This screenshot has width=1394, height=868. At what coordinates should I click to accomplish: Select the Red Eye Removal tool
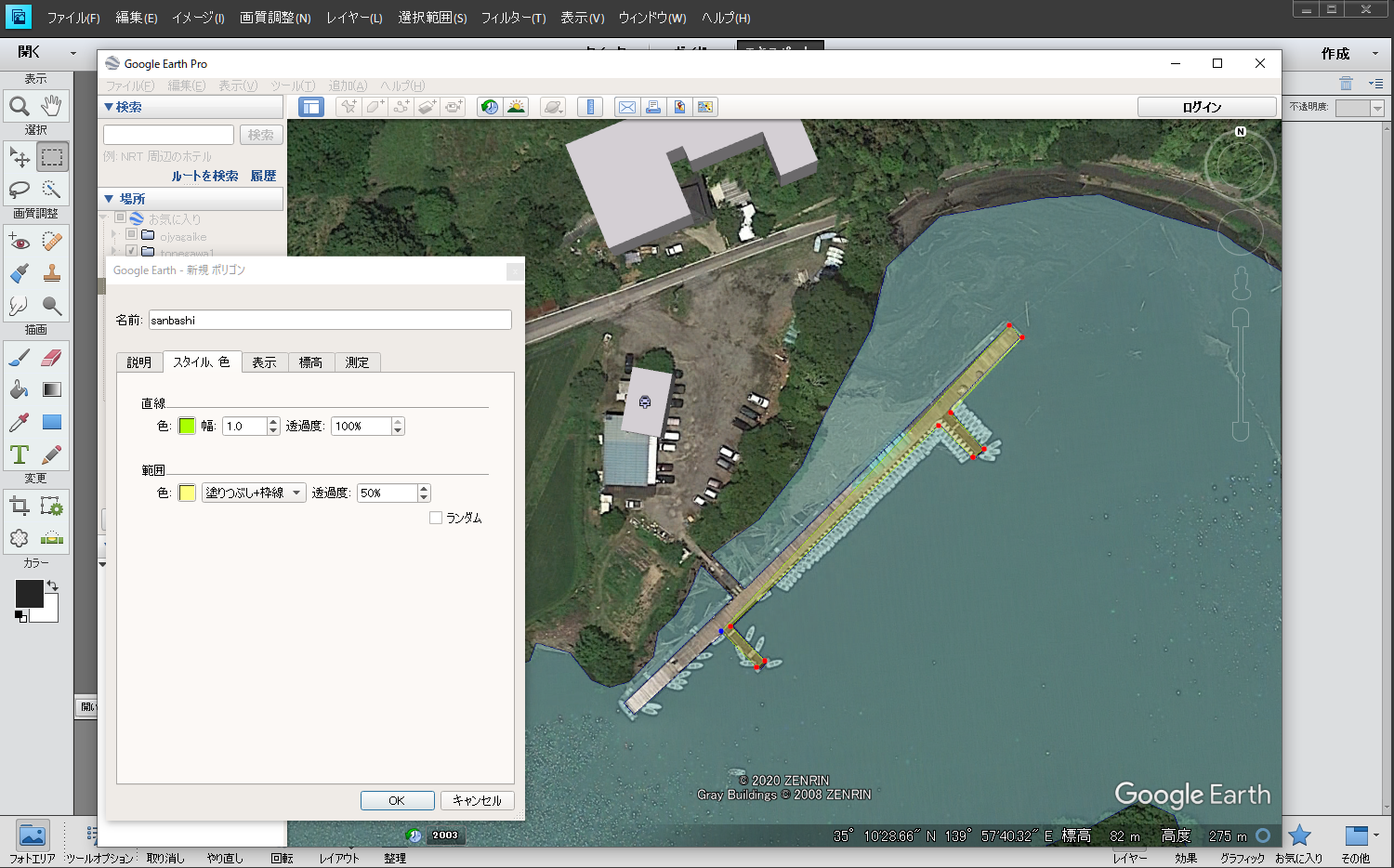[x=20, y=242]
